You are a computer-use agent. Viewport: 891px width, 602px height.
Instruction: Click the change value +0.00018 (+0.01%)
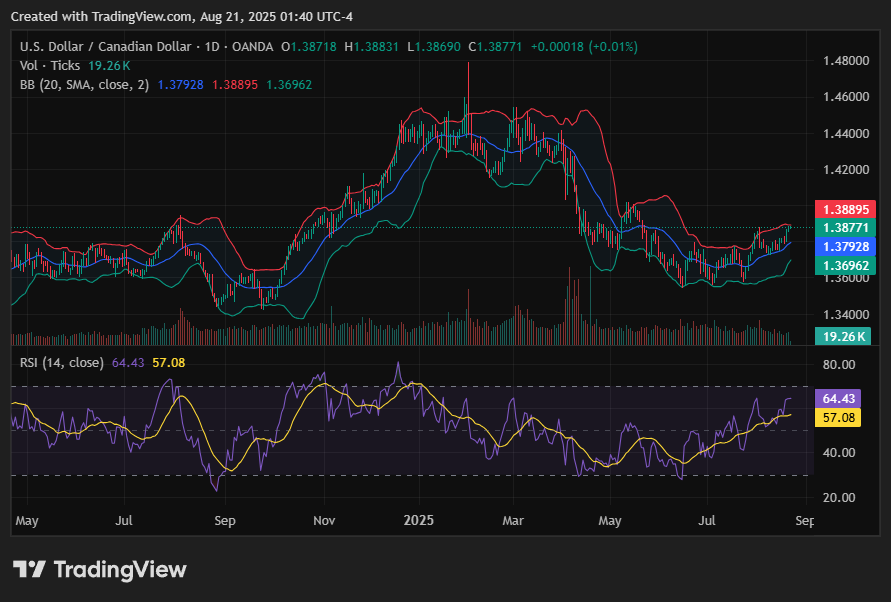584,47
